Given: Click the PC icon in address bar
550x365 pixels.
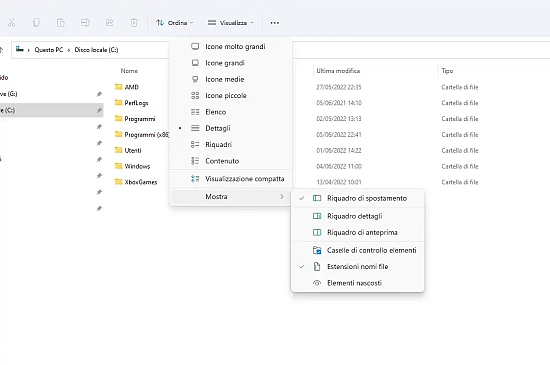Looking at the screenshot, I should (x=20, y=49).
